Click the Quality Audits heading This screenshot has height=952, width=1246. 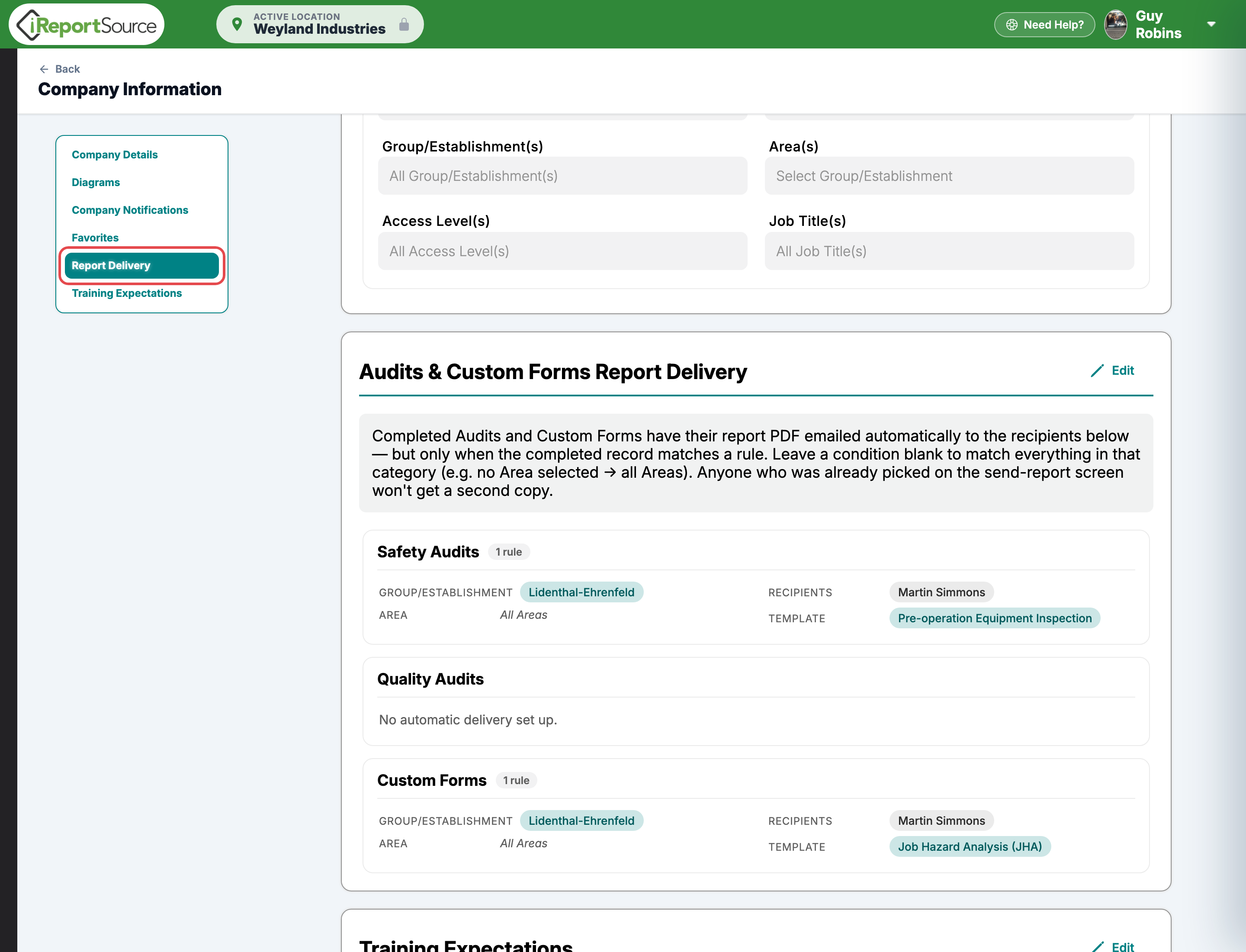point(430,679)
